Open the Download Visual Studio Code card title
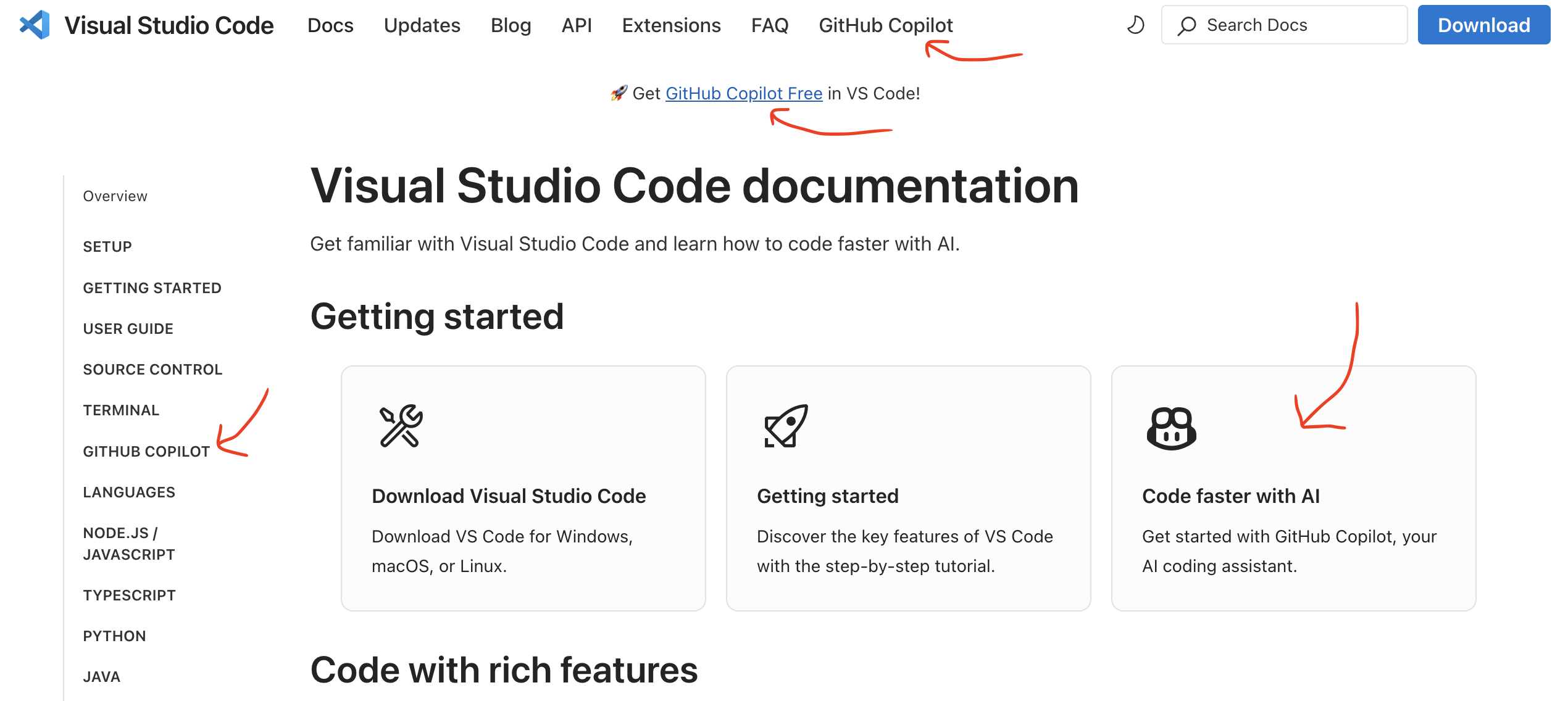The height and width of the screenshot is (701, 1568). tap(509, 496)
